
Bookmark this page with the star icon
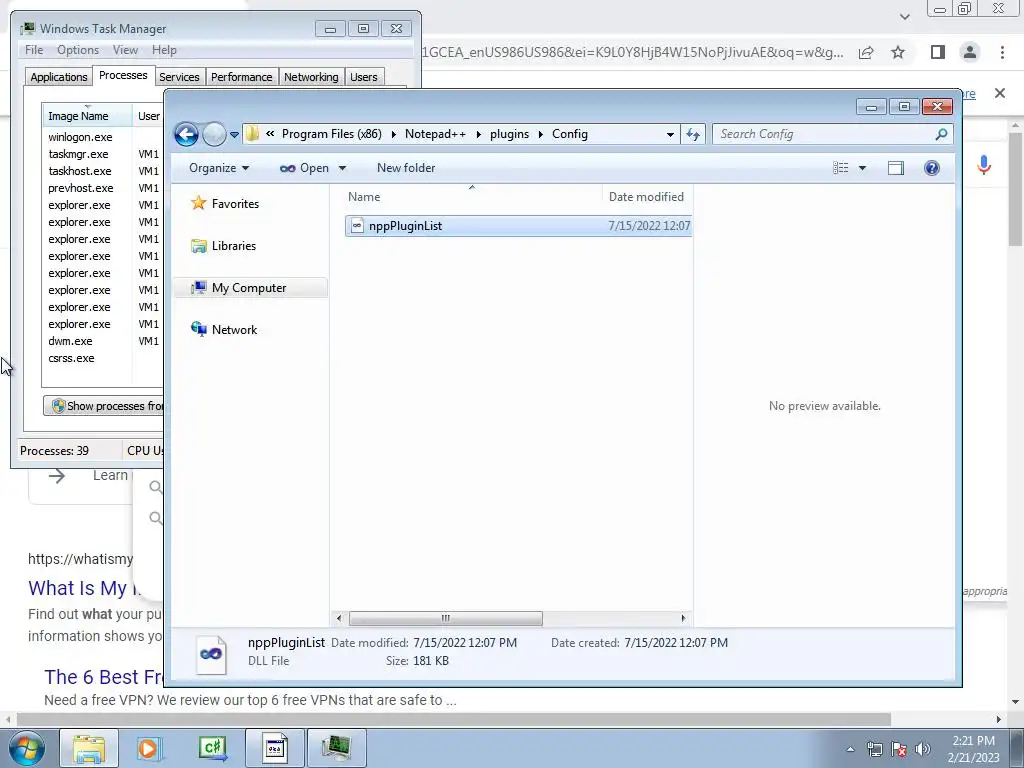(898, 52)
